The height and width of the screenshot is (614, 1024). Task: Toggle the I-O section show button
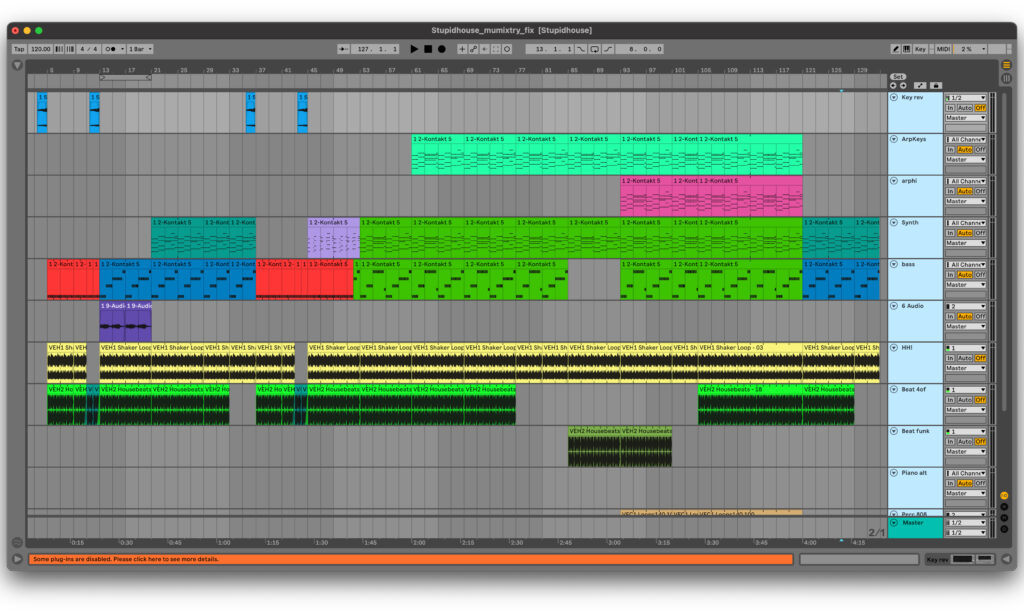point(1004,496)
